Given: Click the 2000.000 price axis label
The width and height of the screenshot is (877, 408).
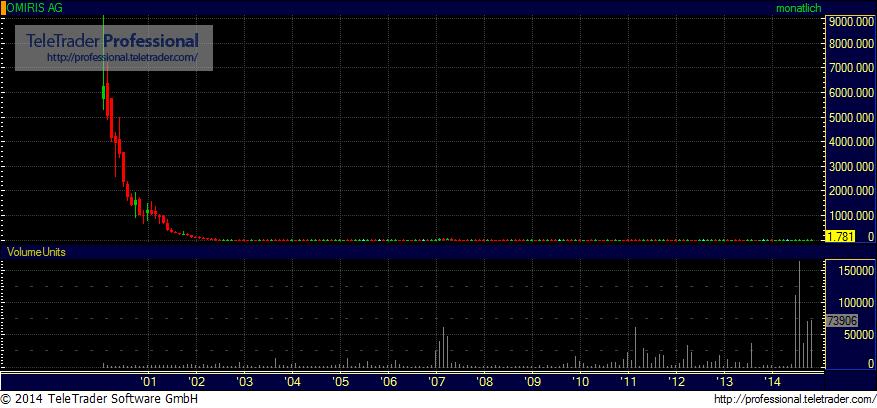Looking at the screenshot, I should pos(850,191).
